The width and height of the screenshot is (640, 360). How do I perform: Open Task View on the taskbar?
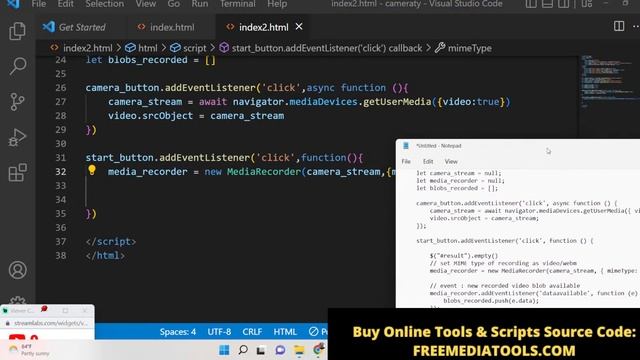pos(260,351)
